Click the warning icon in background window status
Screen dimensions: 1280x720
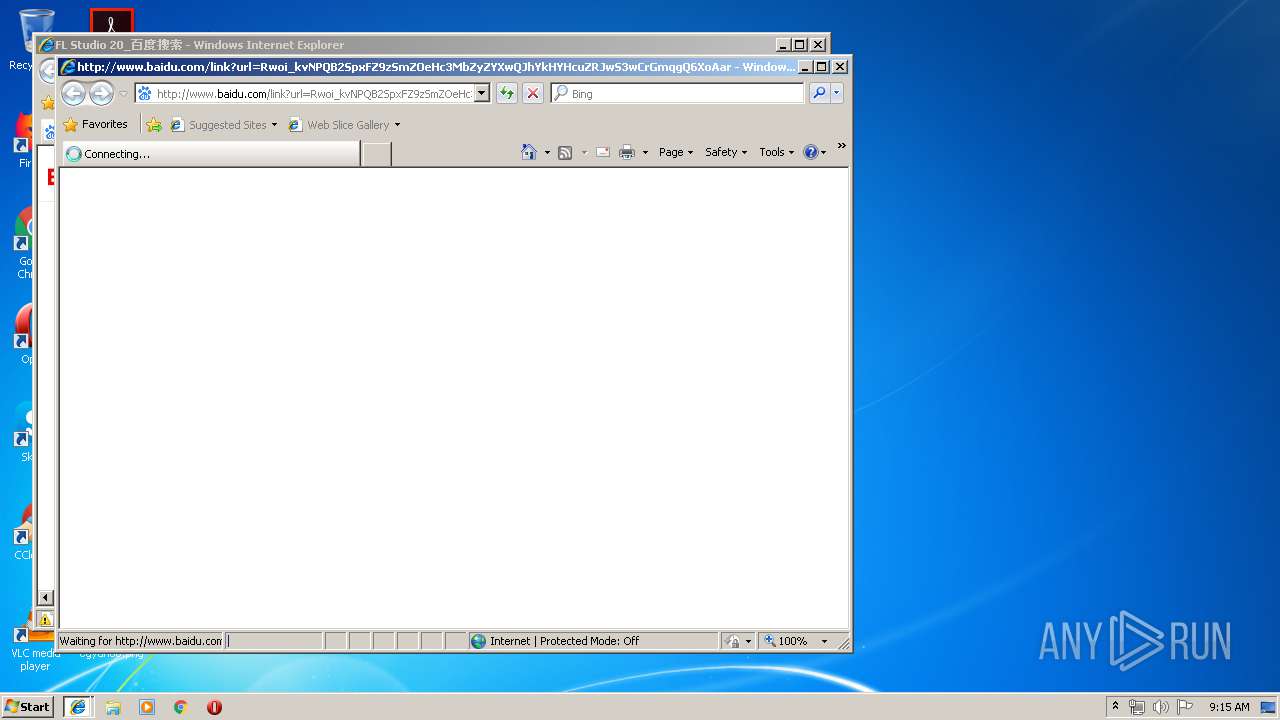pyautogui.click(x=46, y=620)
